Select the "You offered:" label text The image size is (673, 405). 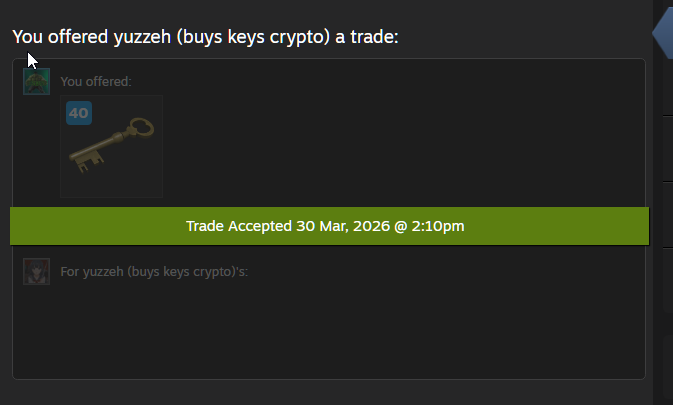[x=96, y=82]
